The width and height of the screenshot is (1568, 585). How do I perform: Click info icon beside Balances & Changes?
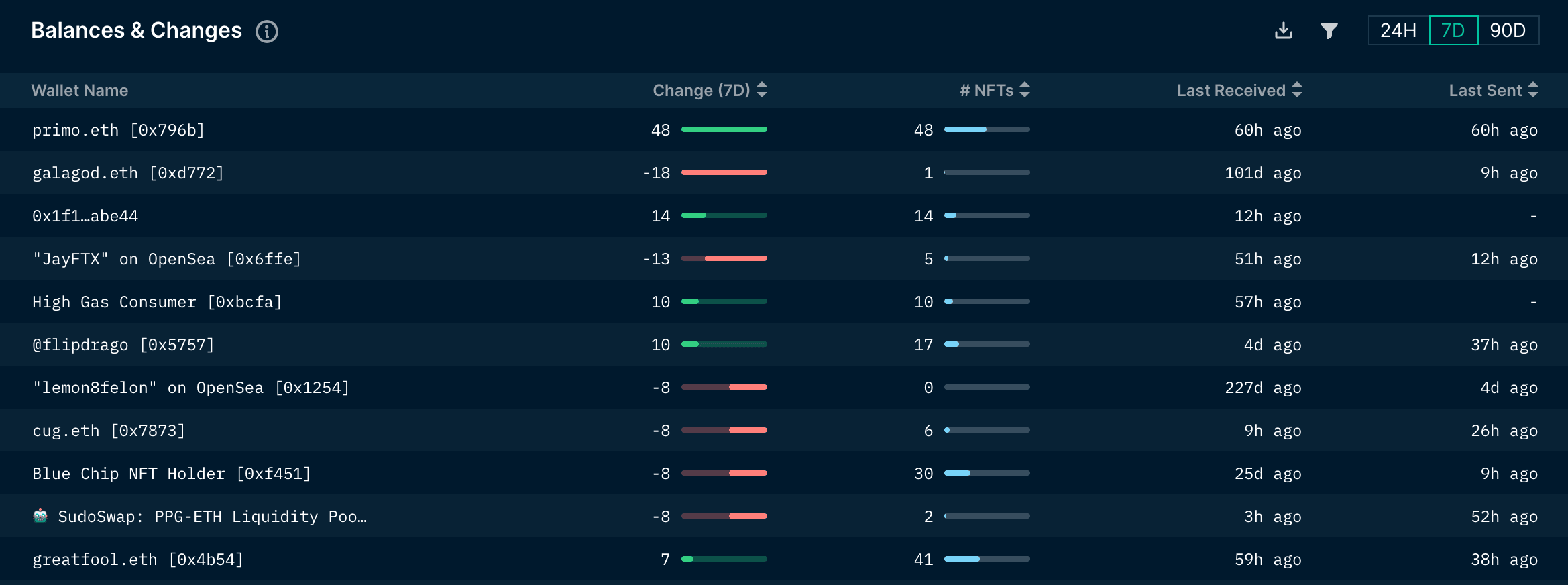267,32
